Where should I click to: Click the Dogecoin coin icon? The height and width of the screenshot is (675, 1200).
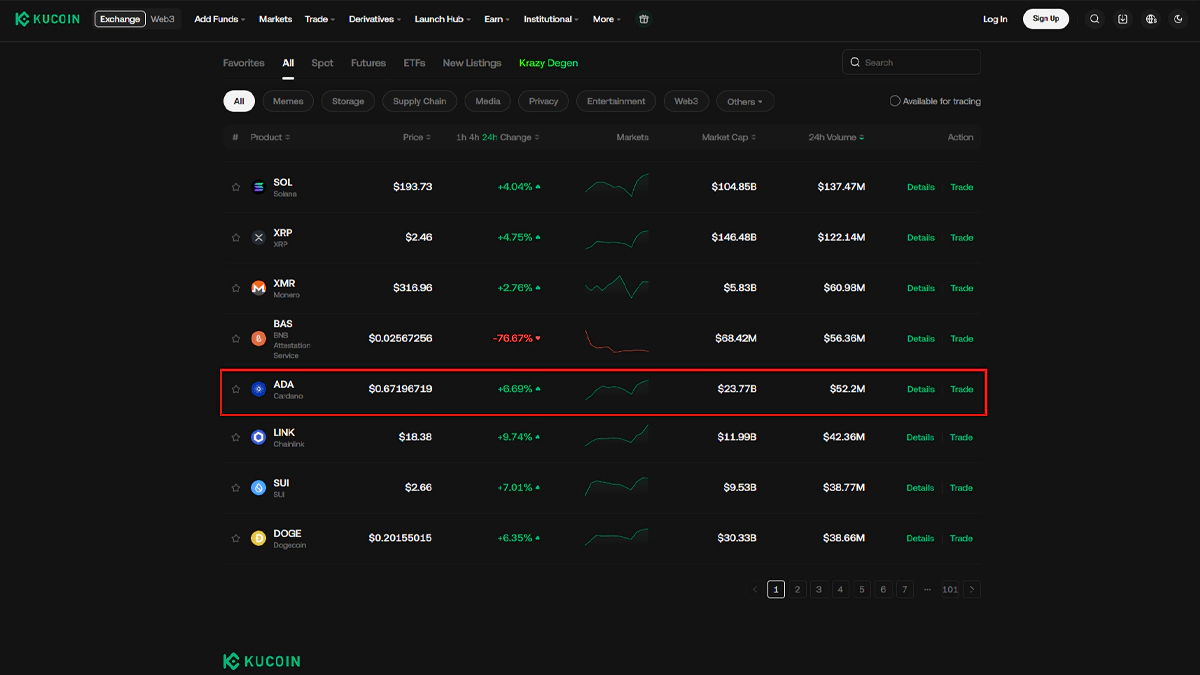click(259, 538)
